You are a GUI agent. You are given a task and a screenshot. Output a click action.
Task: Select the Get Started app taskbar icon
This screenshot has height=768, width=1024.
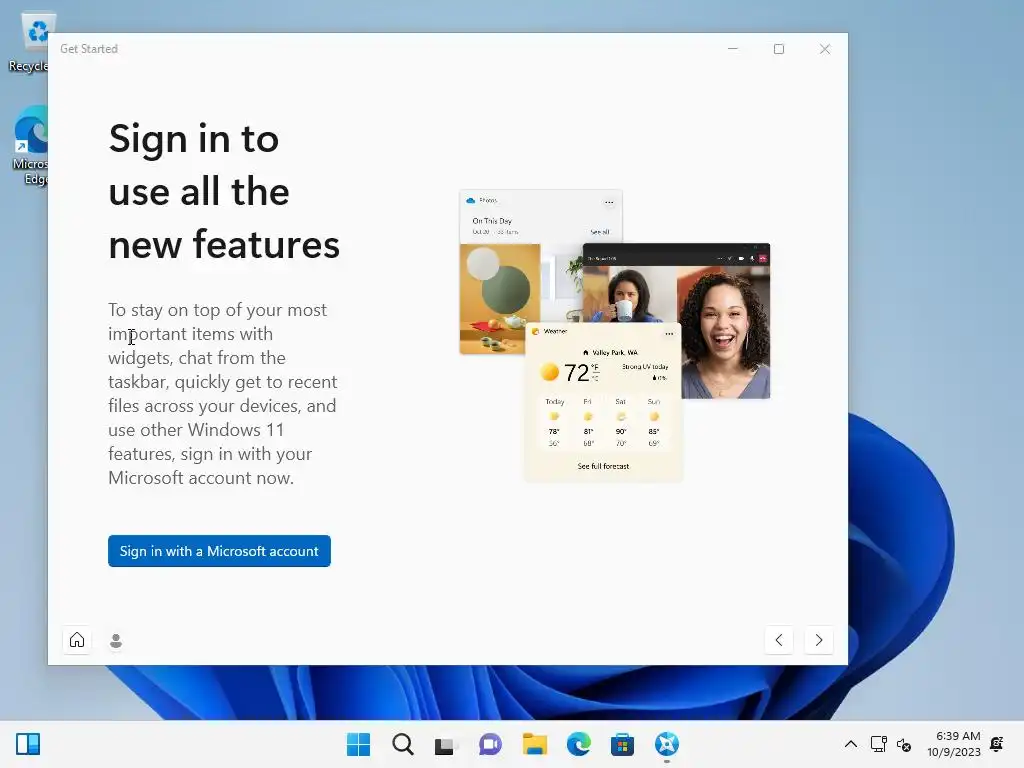667,744
